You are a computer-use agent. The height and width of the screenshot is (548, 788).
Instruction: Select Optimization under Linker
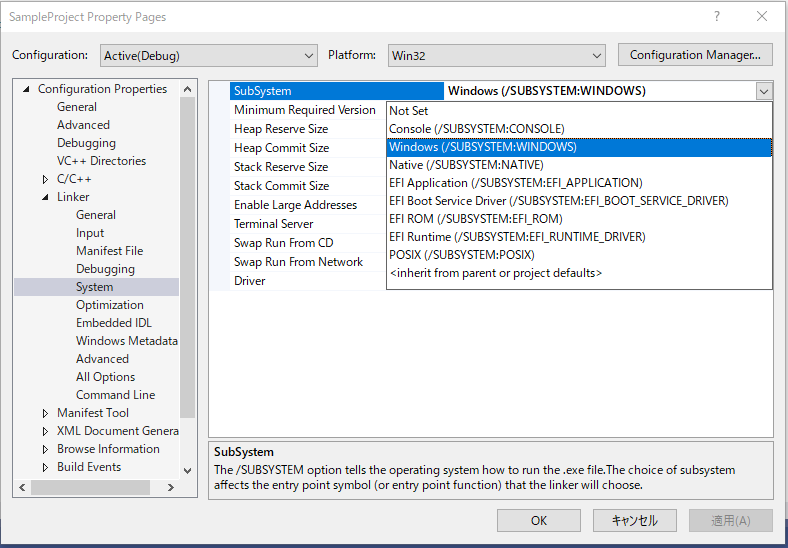(110, 305)
